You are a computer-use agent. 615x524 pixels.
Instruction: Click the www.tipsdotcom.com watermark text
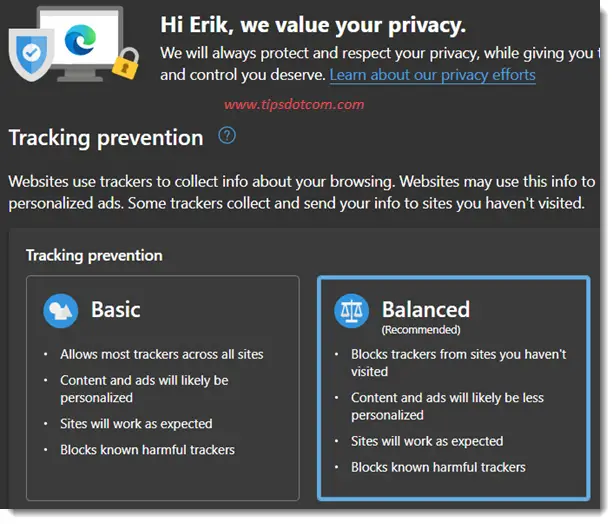pos(294,104)
